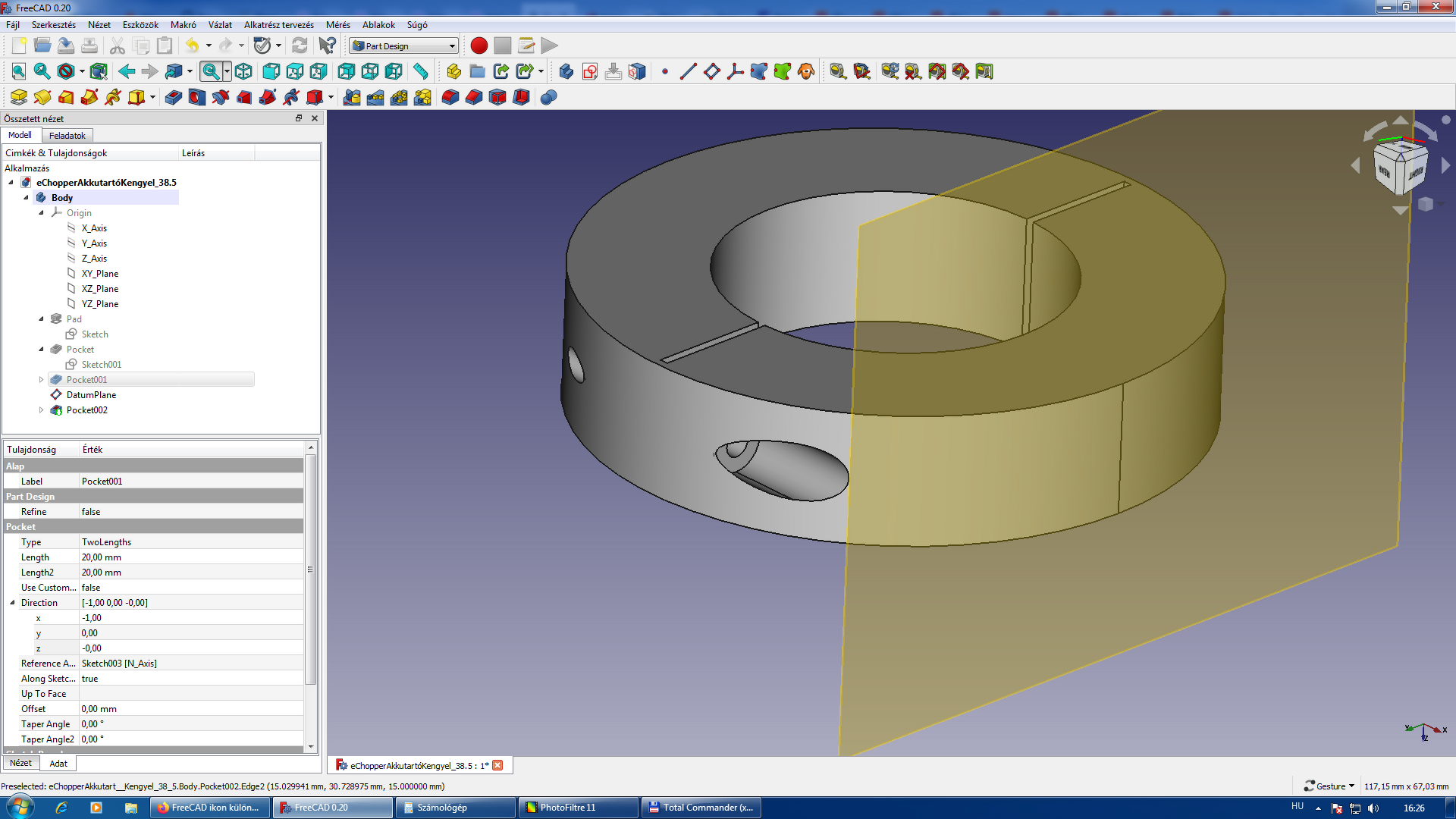Click the Fit all zoom icon
Viewport: 1456px width, 819px height.
pyautogui.click(x=18, y=71)
